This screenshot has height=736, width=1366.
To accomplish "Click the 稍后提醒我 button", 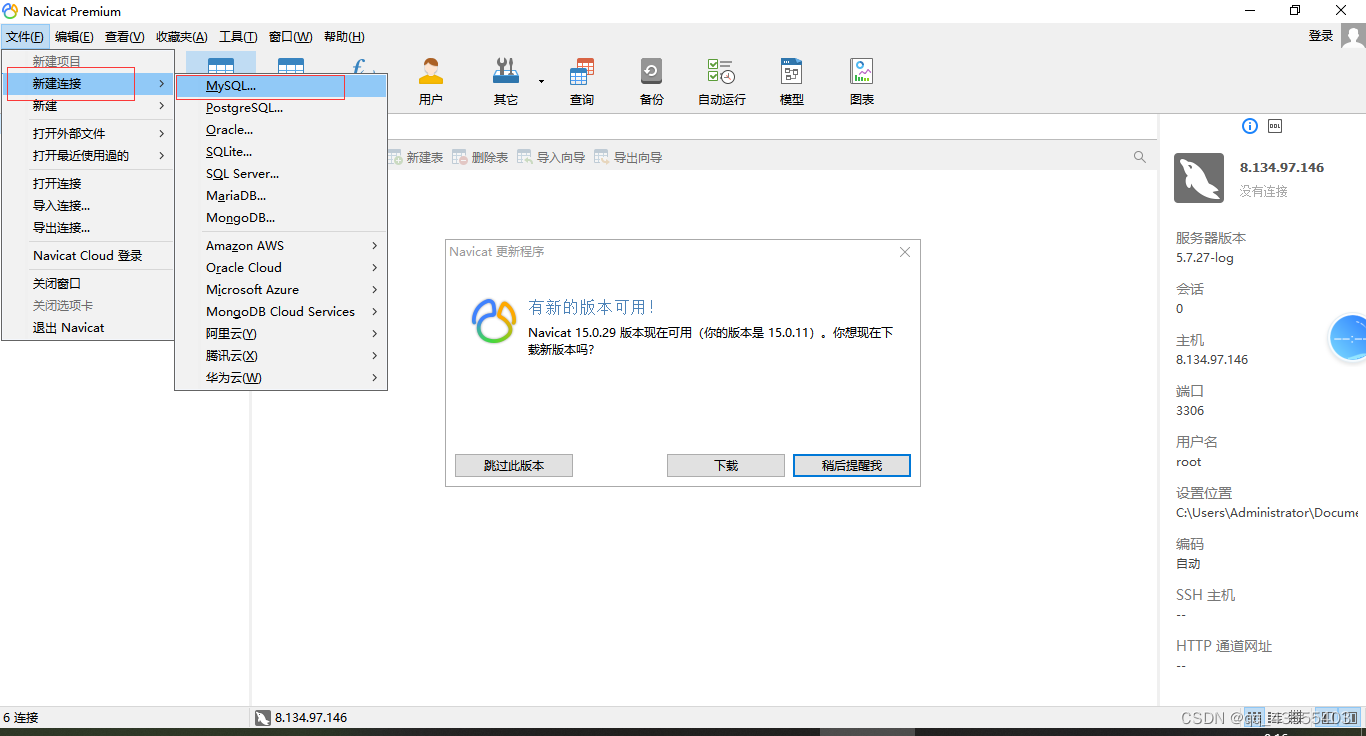I will [x=852, y=466].
